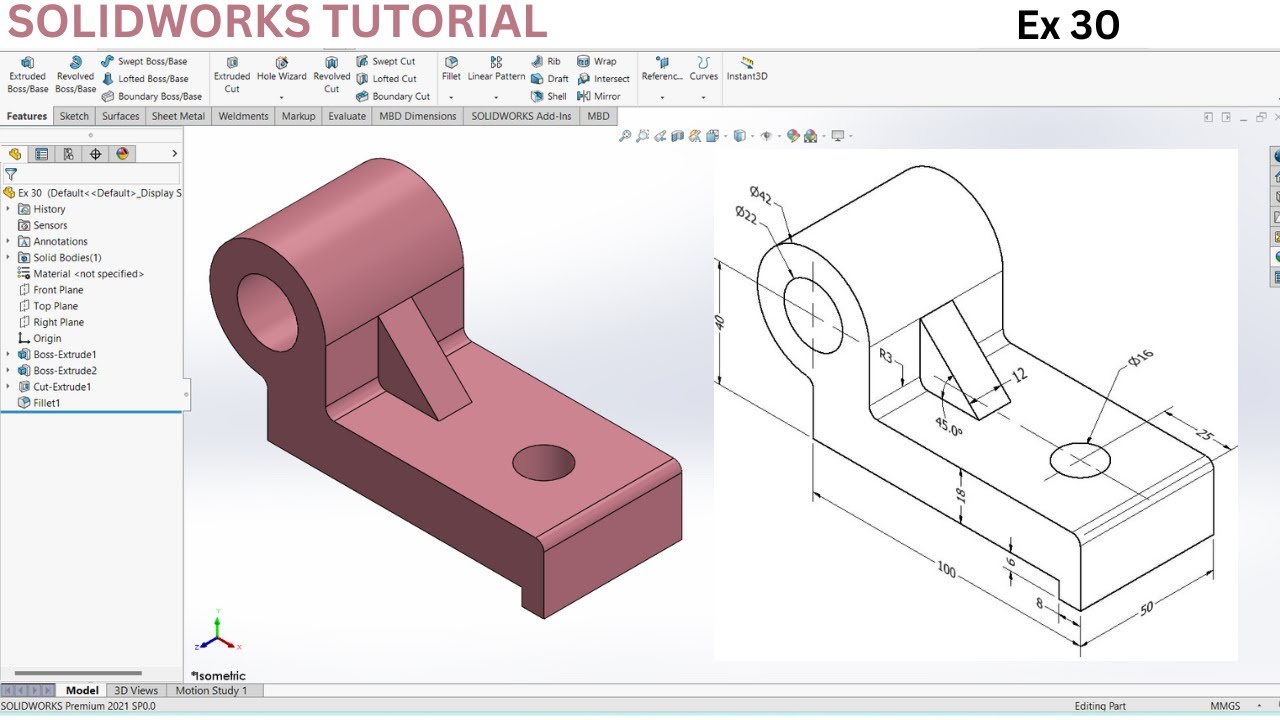The height and width of the screenshot is (720, 1280).
Task: Select the Mirror tool
Action: [x=598, y=97]
